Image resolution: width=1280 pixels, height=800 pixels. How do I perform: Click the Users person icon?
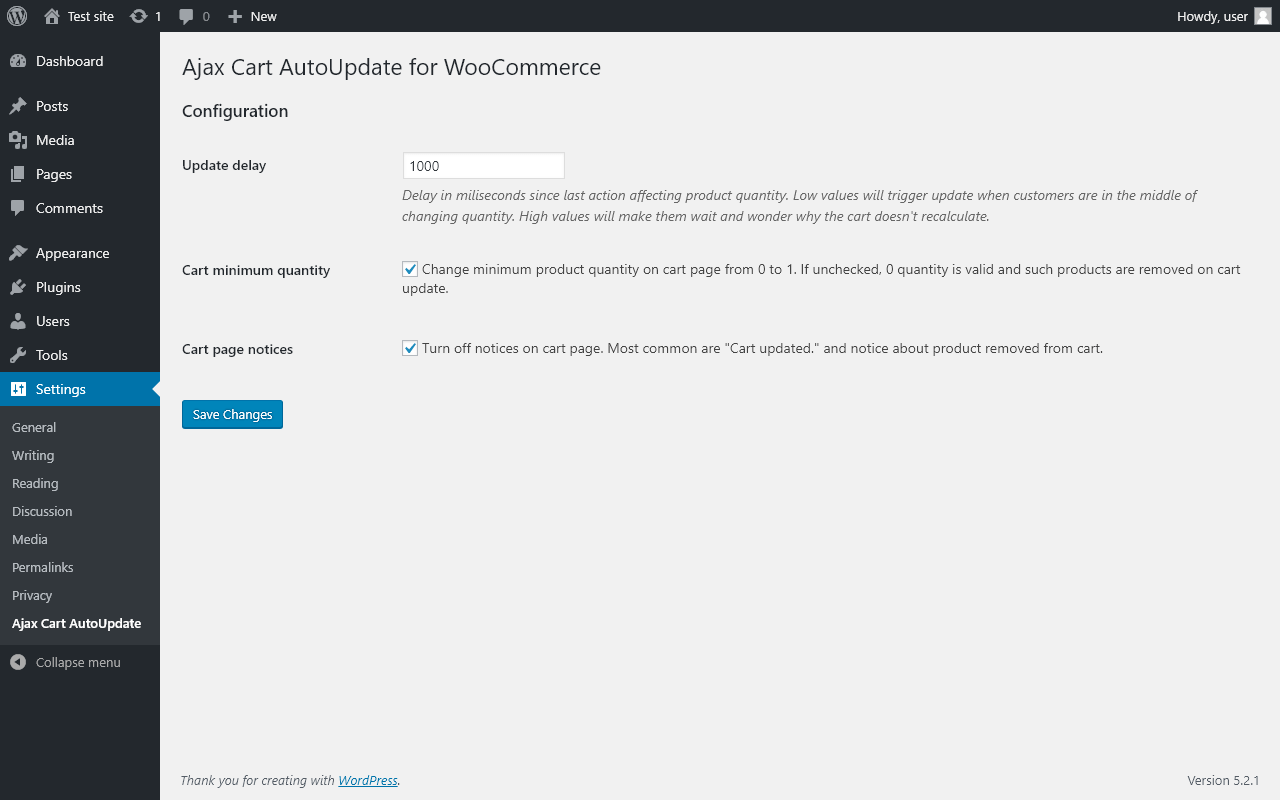click(x=18, y=321)
